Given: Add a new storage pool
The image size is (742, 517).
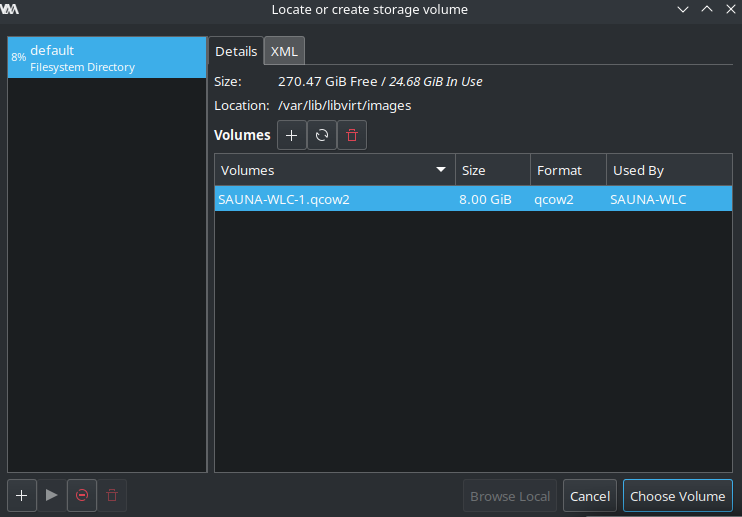Looking at the screenshot, I should [22, 495].
